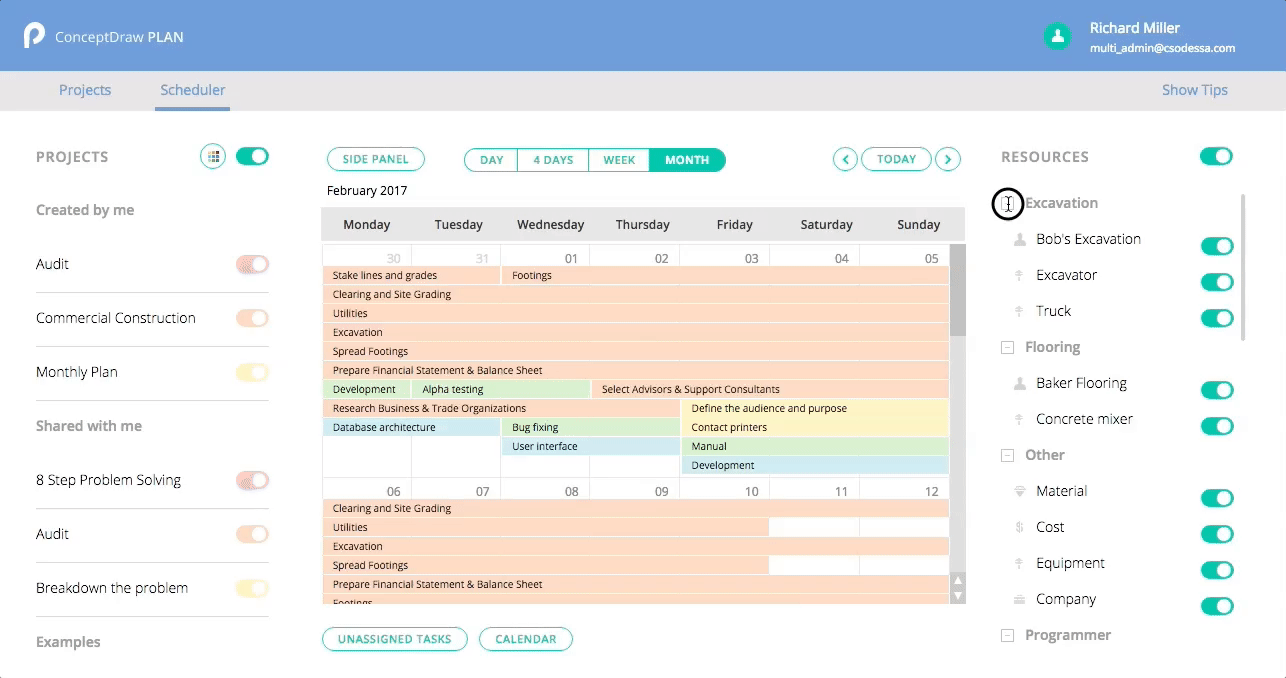The image size is (1286, 678).
Task: Open the 'Alpha testing' task bar
Action: click(x=501, y=389)
